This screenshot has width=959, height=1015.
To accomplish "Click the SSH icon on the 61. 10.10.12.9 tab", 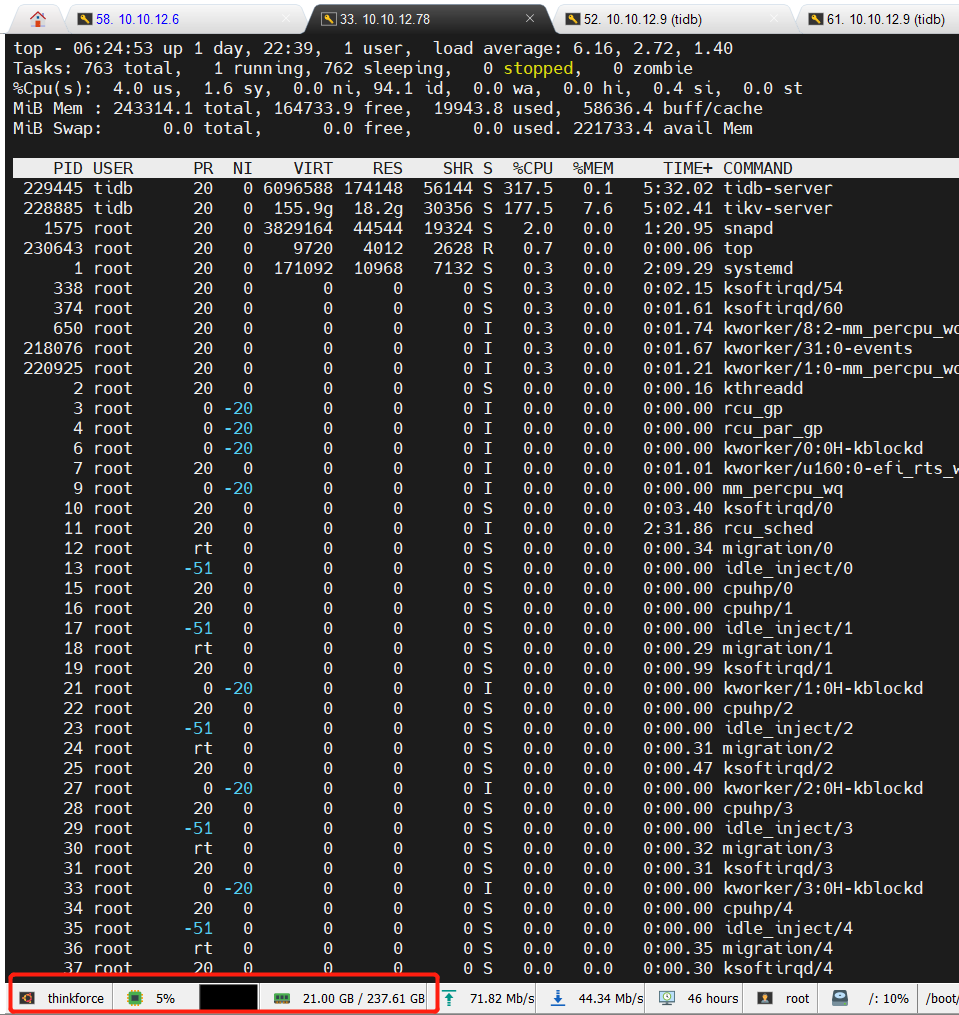I will 815,19.
